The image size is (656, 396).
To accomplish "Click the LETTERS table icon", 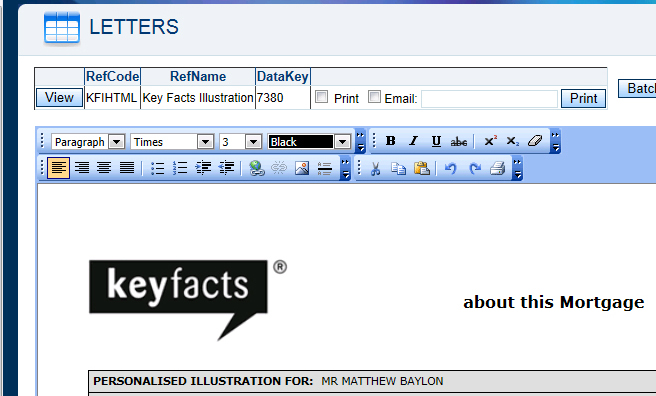I will 62,28.
